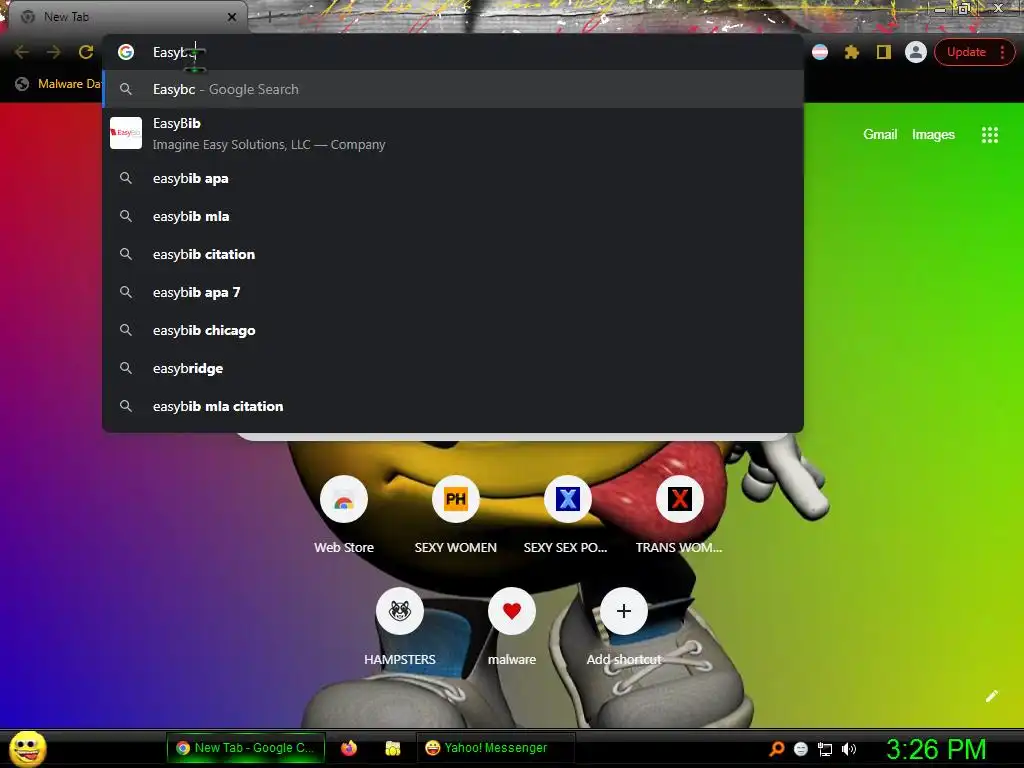This screenshot has height=768, width=1024.
Task: Click the 3:26 PM clock
Action: 936,749
